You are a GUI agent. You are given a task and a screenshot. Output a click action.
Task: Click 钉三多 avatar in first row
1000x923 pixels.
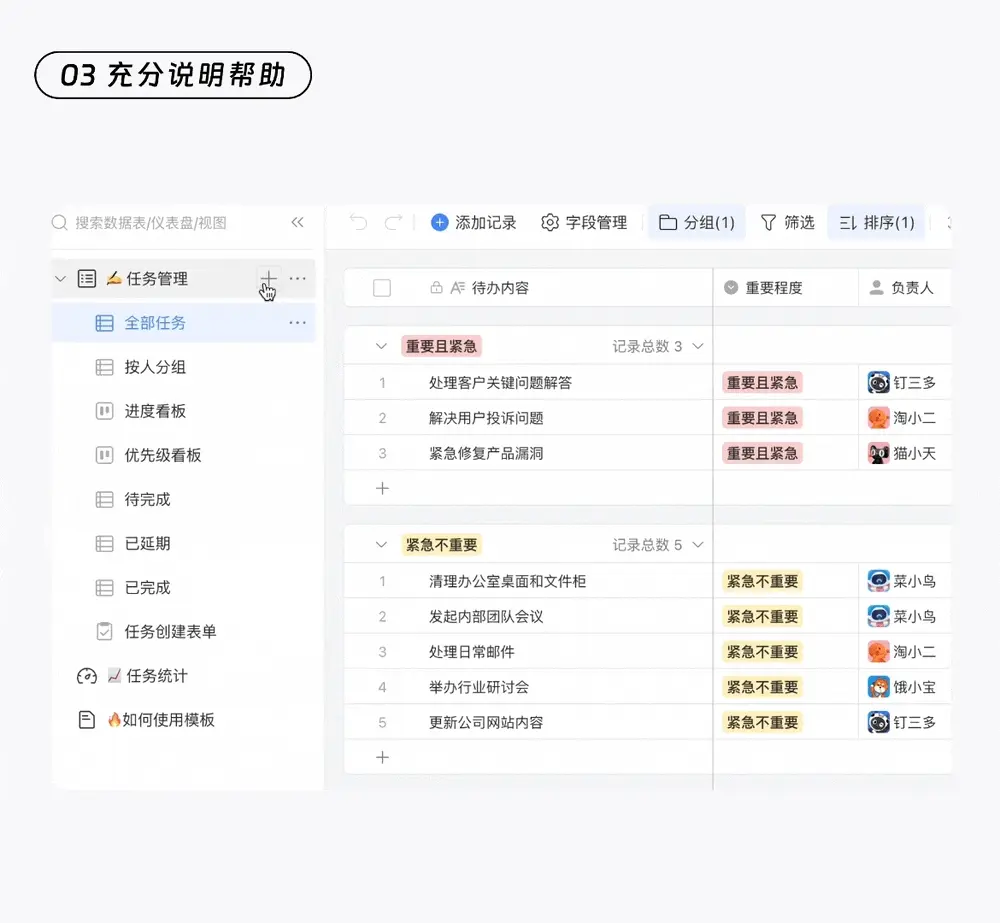(878, 383)
